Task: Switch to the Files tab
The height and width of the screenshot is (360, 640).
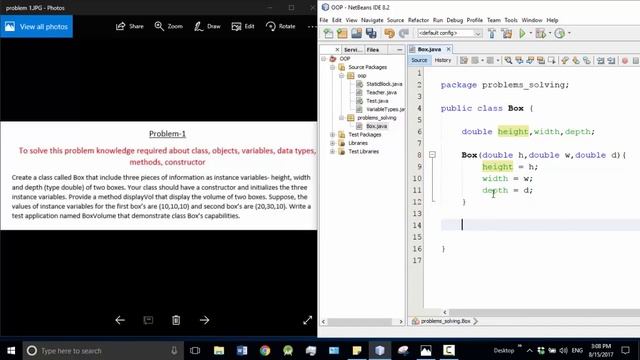Action: click(x=373, y=49)
